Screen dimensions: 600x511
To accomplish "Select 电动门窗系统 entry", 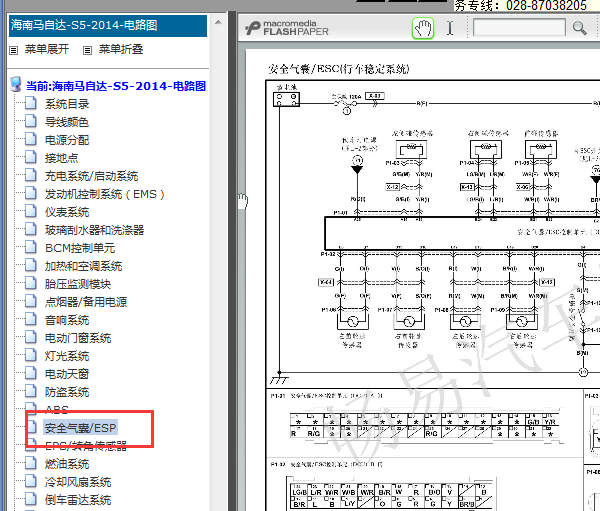I will click(x=78, y=338).
